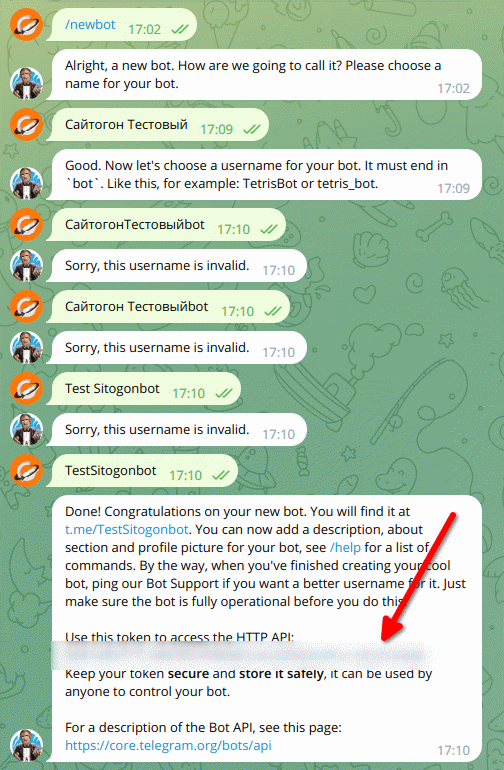Click BotFather avatar beside 'Good. Now let's choose'

tap(27, 183)
